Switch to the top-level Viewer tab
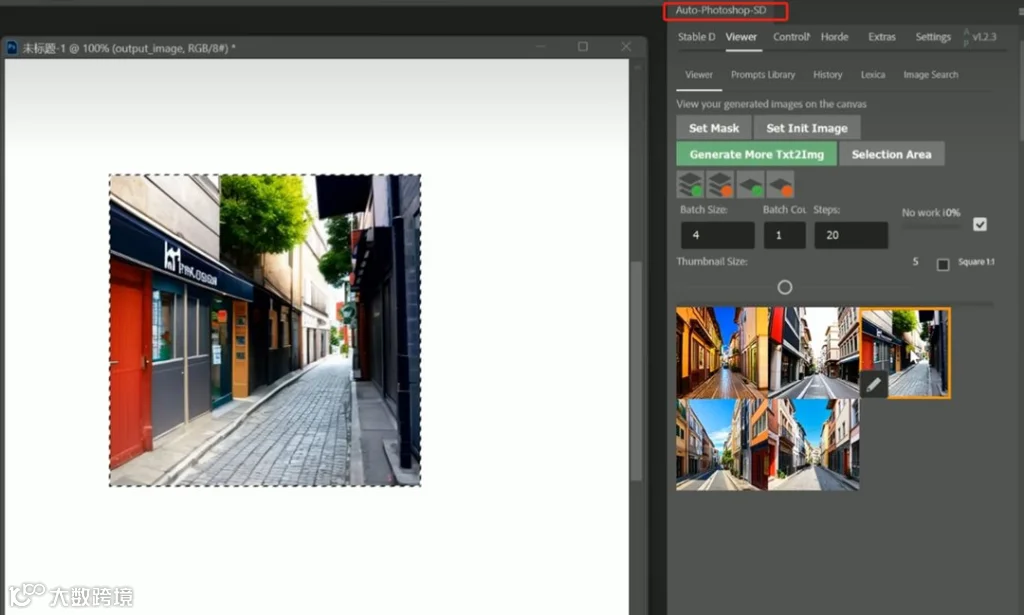 741,37
